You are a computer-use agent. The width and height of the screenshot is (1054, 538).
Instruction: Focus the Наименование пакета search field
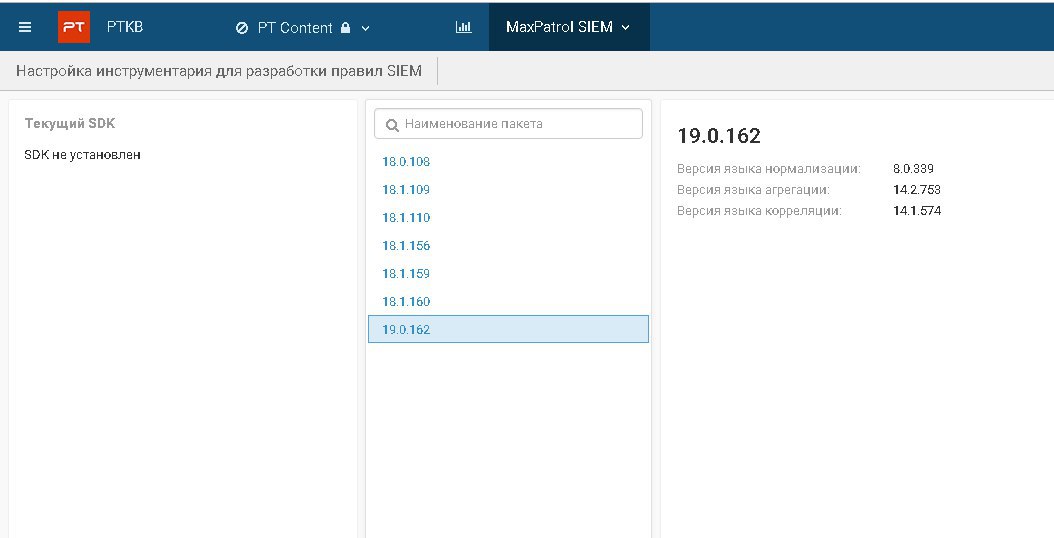click(508, 124)
